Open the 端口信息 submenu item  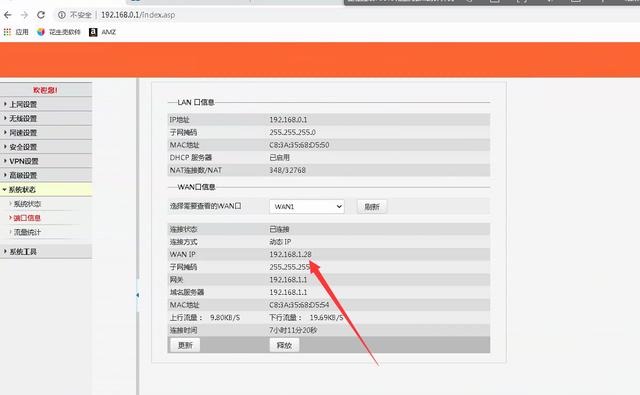click(x=27, y=218)
